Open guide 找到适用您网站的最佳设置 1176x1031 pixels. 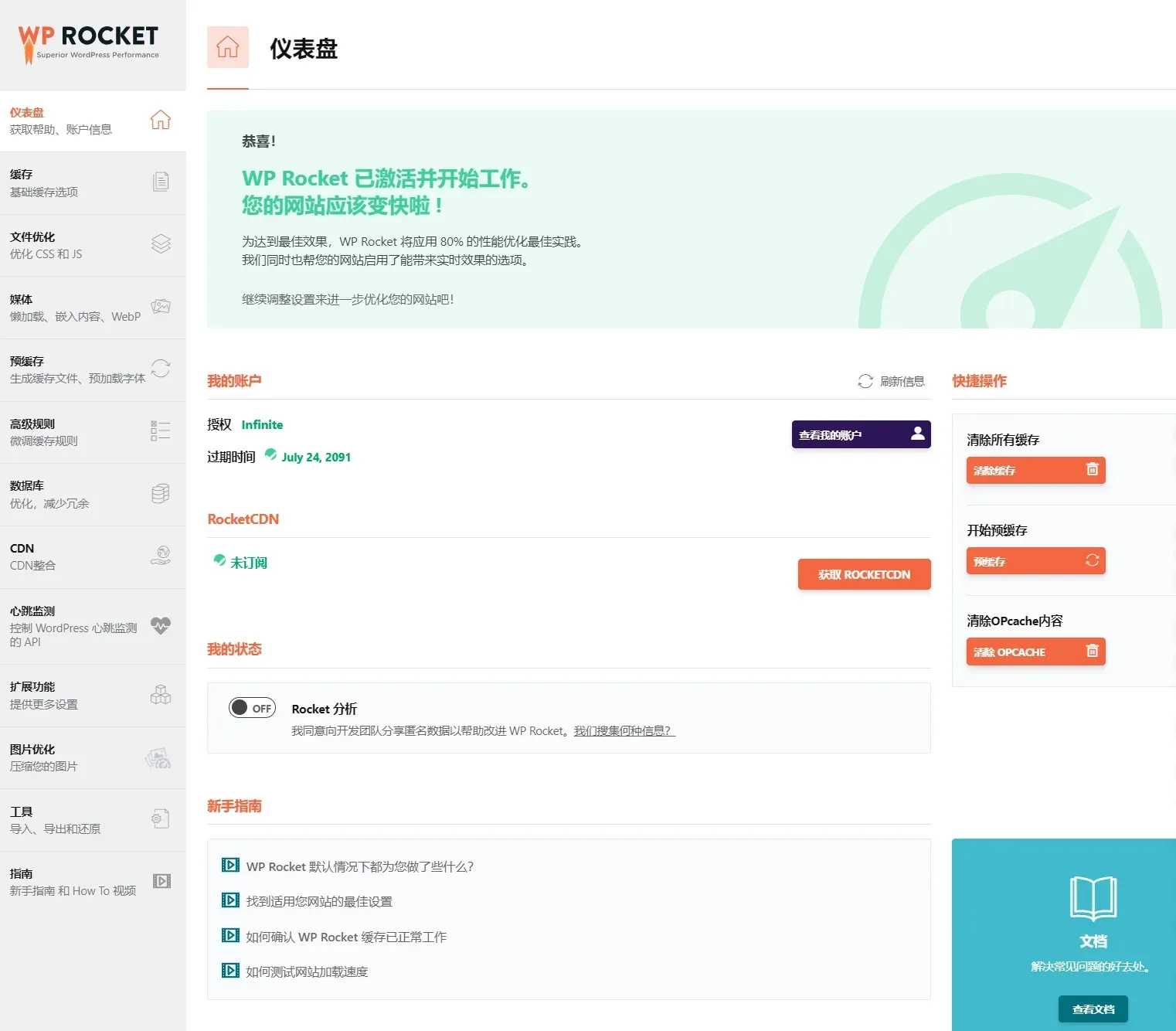coord(319,901)
